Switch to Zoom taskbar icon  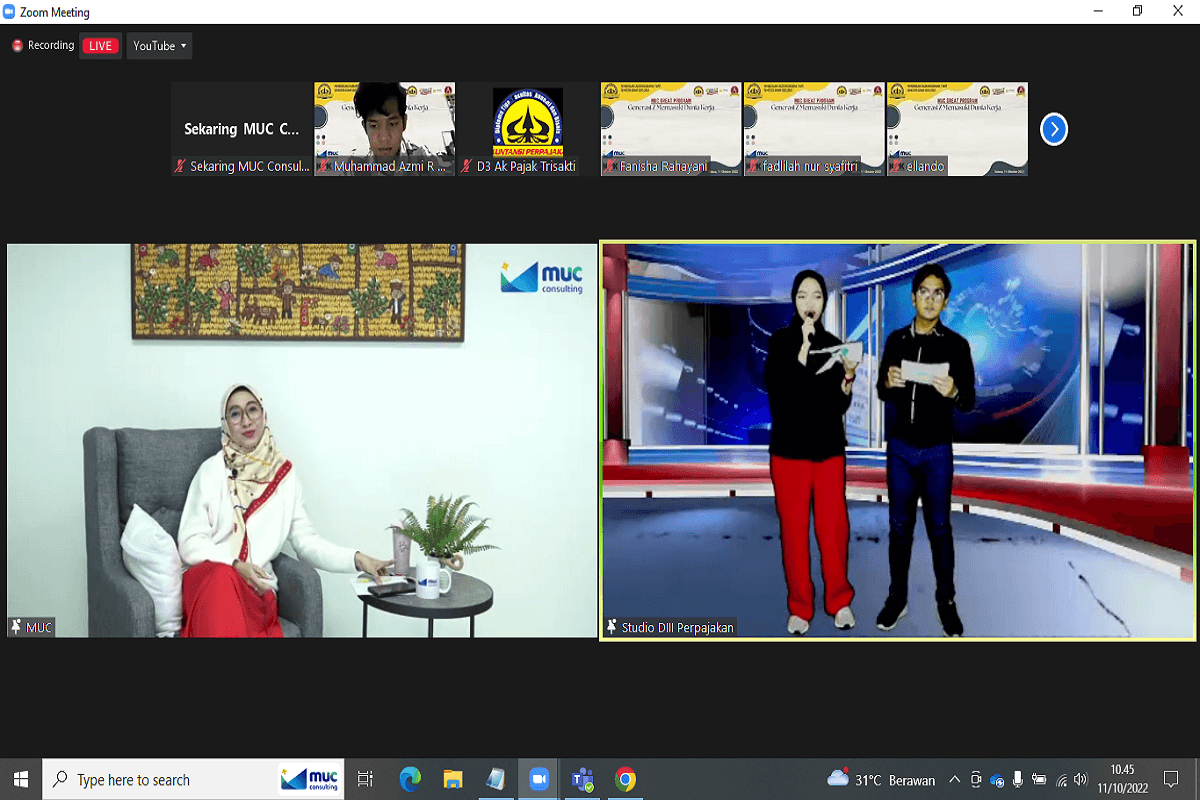click(x=539, y=779)
